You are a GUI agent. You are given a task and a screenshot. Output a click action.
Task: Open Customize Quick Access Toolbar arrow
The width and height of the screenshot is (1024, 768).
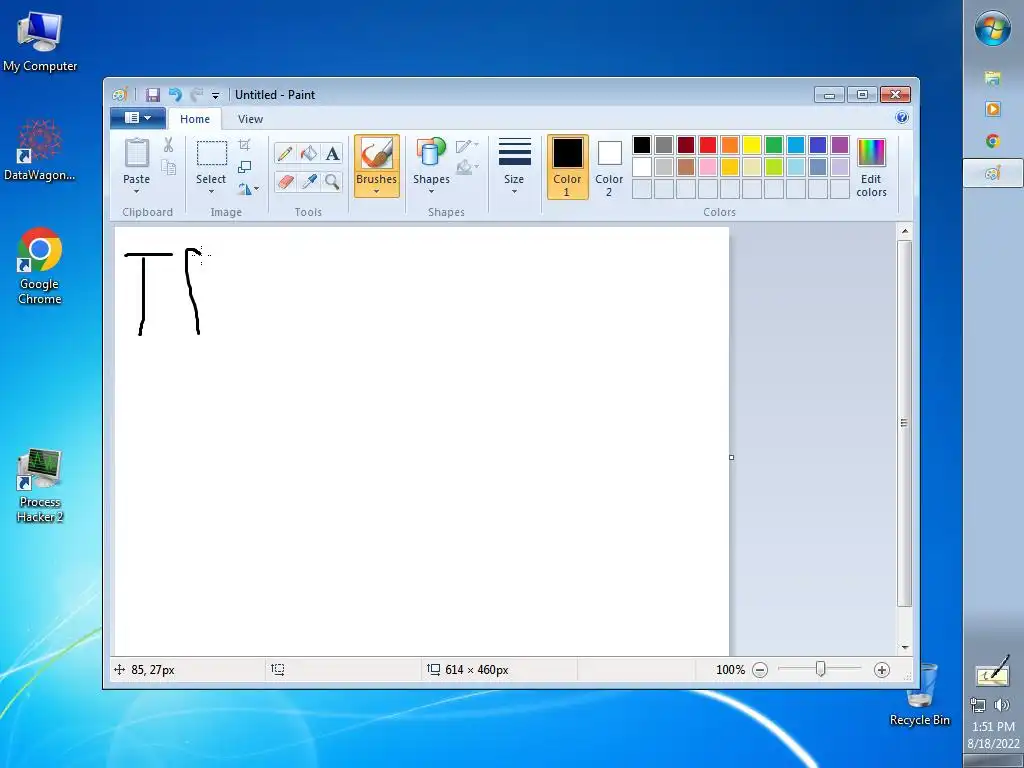pos(216,95)
